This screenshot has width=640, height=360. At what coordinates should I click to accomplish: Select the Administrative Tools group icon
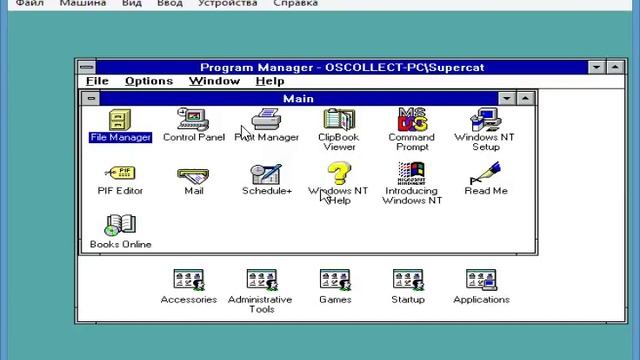262,280
